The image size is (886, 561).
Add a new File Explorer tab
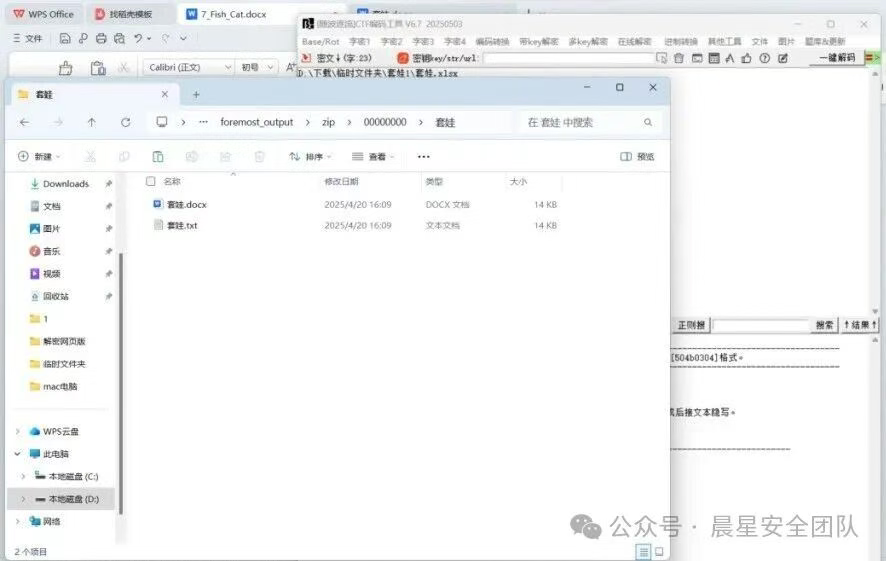(196, 94)
